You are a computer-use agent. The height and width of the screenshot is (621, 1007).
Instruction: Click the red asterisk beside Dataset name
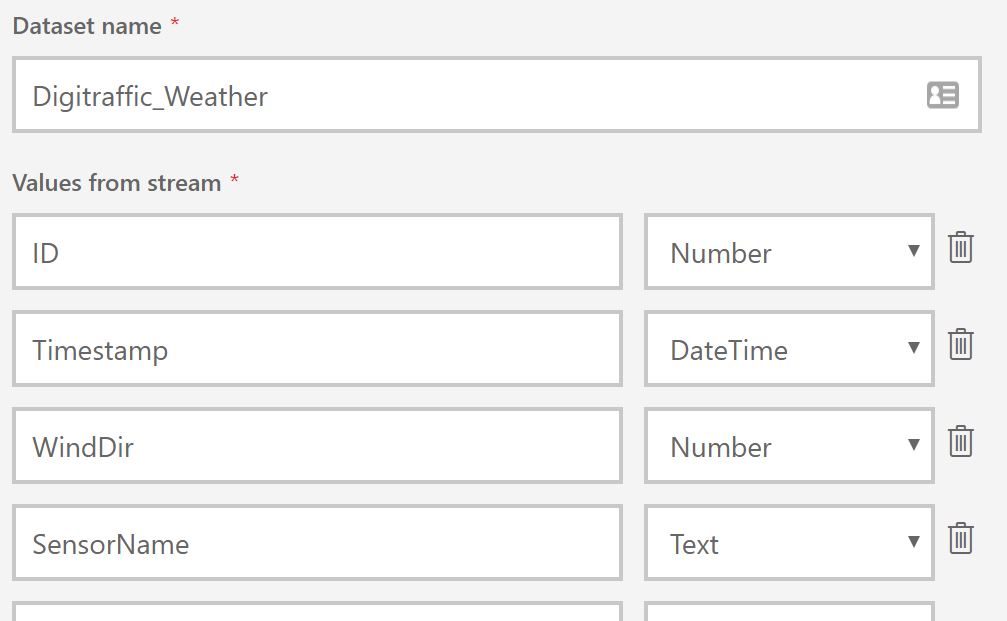coord(175,25)
